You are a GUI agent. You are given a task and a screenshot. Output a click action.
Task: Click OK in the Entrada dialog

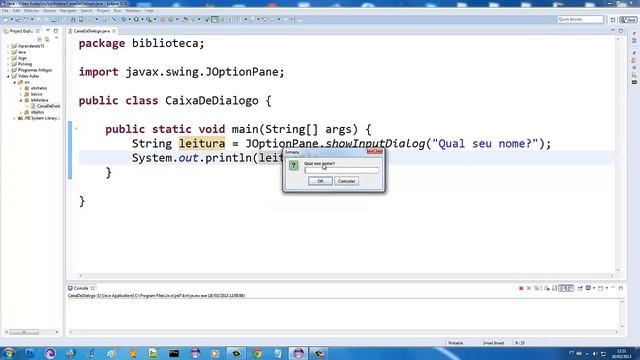click(x=320, y=181)
